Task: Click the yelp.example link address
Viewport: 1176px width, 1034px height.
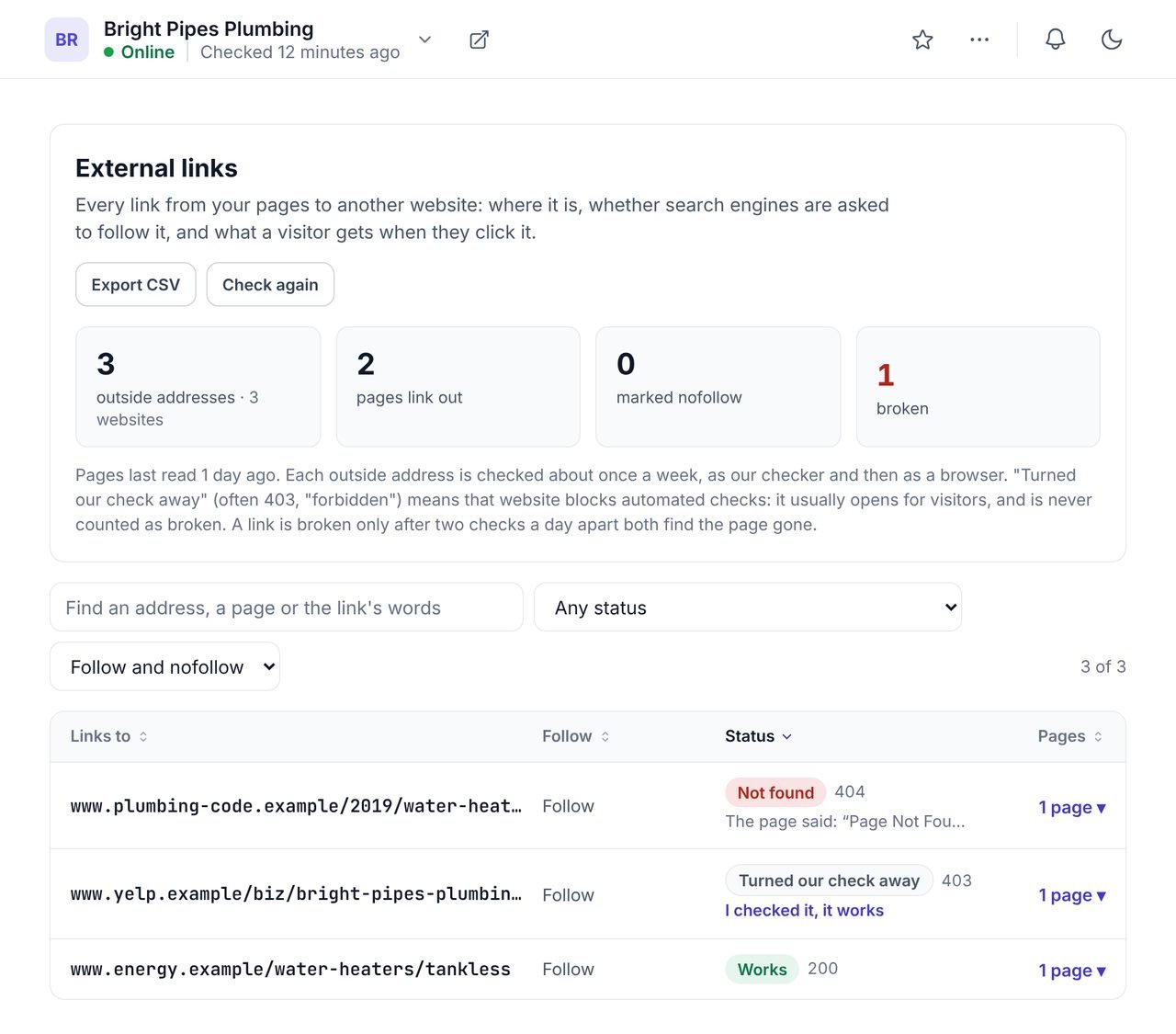Action: 296,894
